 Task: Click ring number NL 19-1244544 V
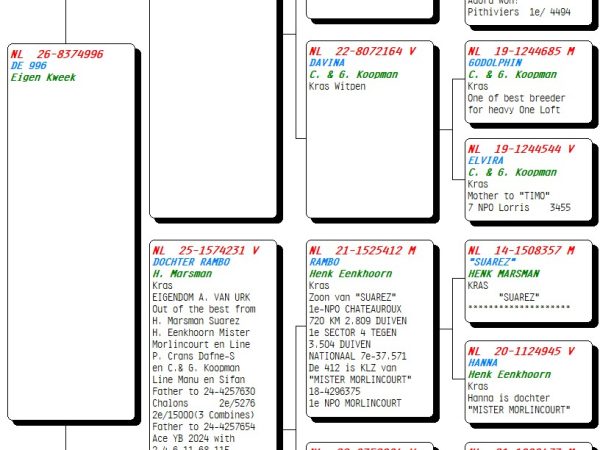coord(521,149)
